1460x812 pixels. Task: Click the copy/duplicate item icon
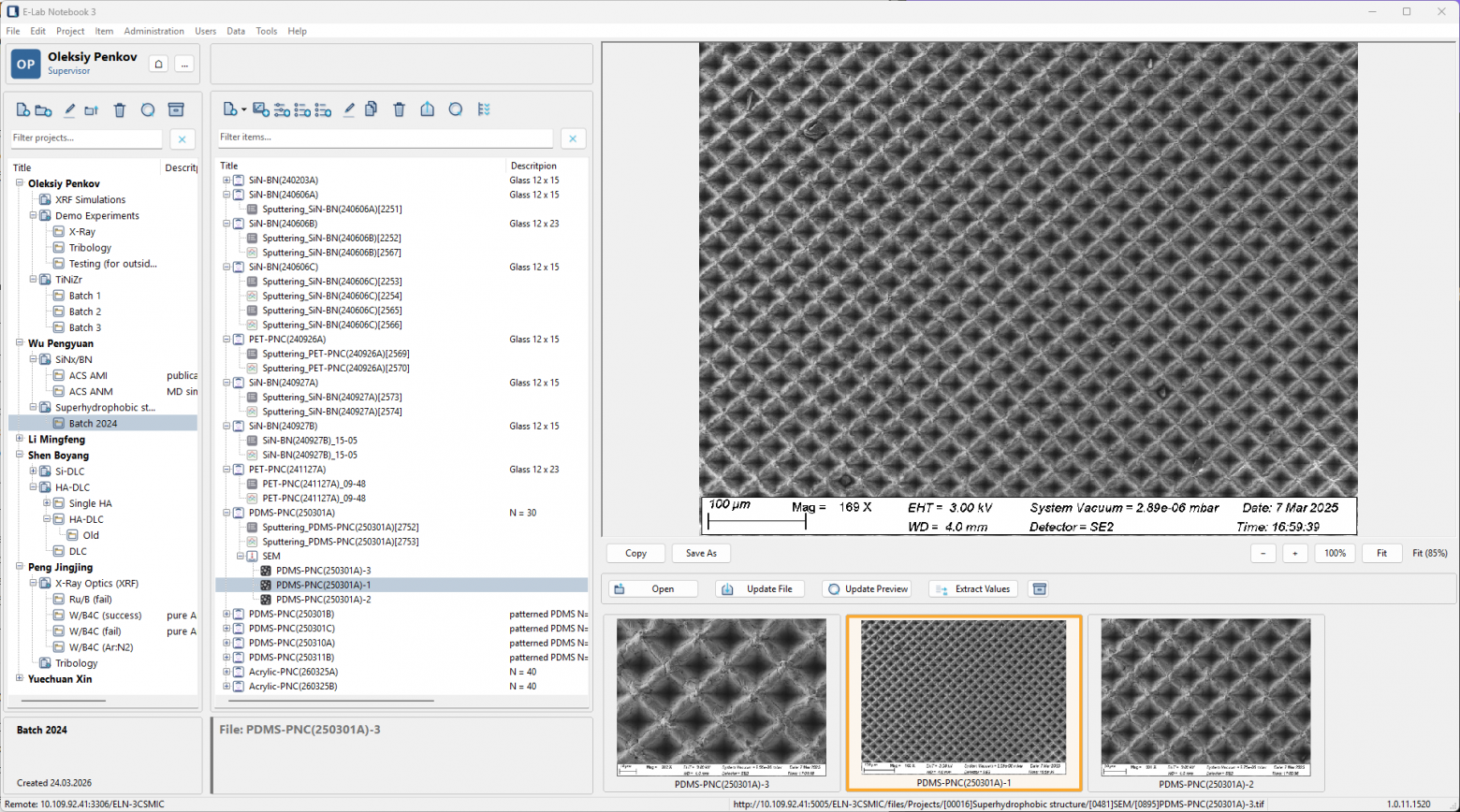pos(372,109)
